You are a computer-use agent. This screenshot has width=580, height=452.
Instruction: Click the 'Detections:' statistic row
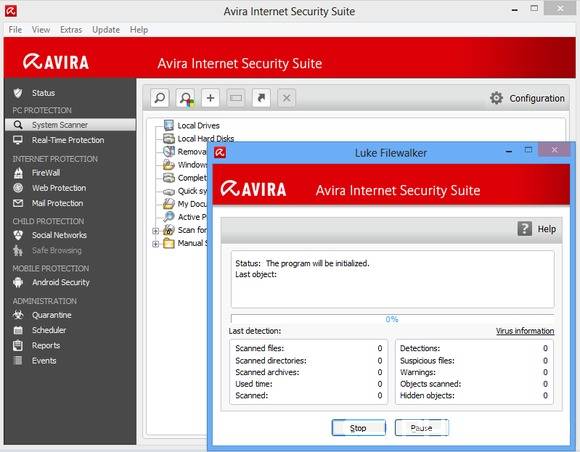474,348
